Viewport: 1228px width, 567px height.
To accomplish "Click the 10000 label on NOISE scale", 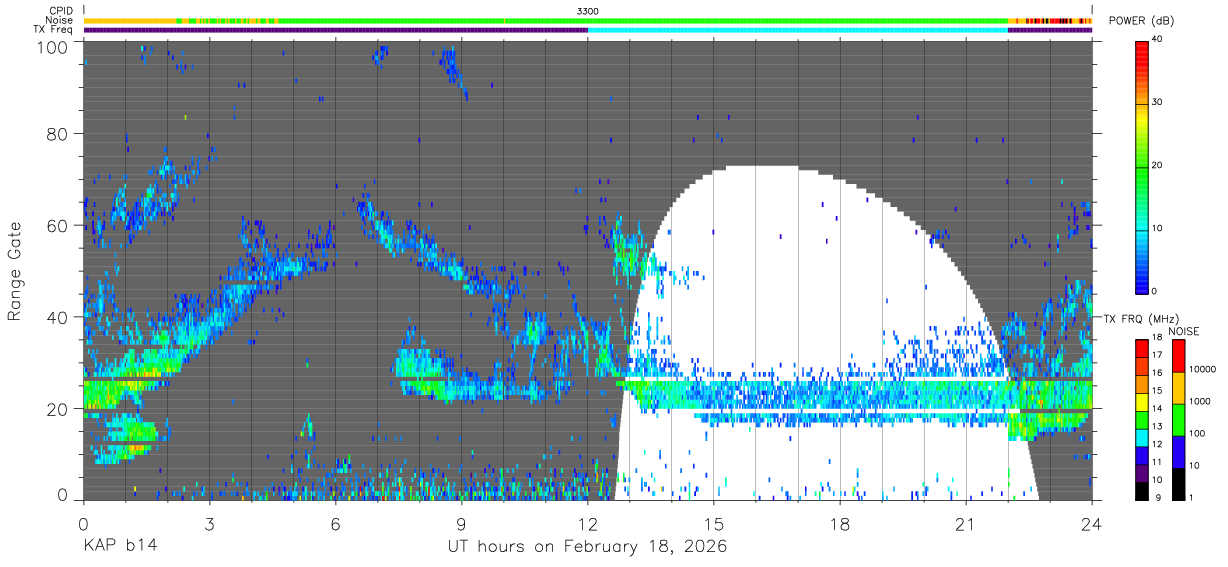I will pos(1202,369).
